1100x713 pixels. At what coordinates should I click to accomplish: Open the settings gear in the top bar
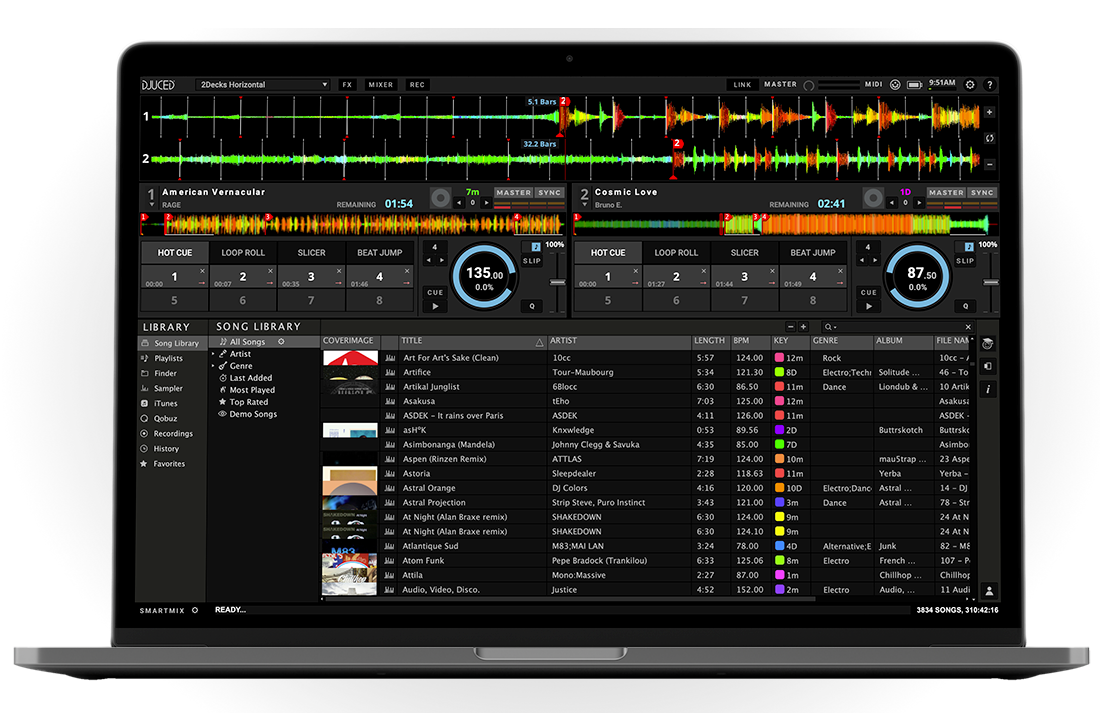[x=970, y=84]
